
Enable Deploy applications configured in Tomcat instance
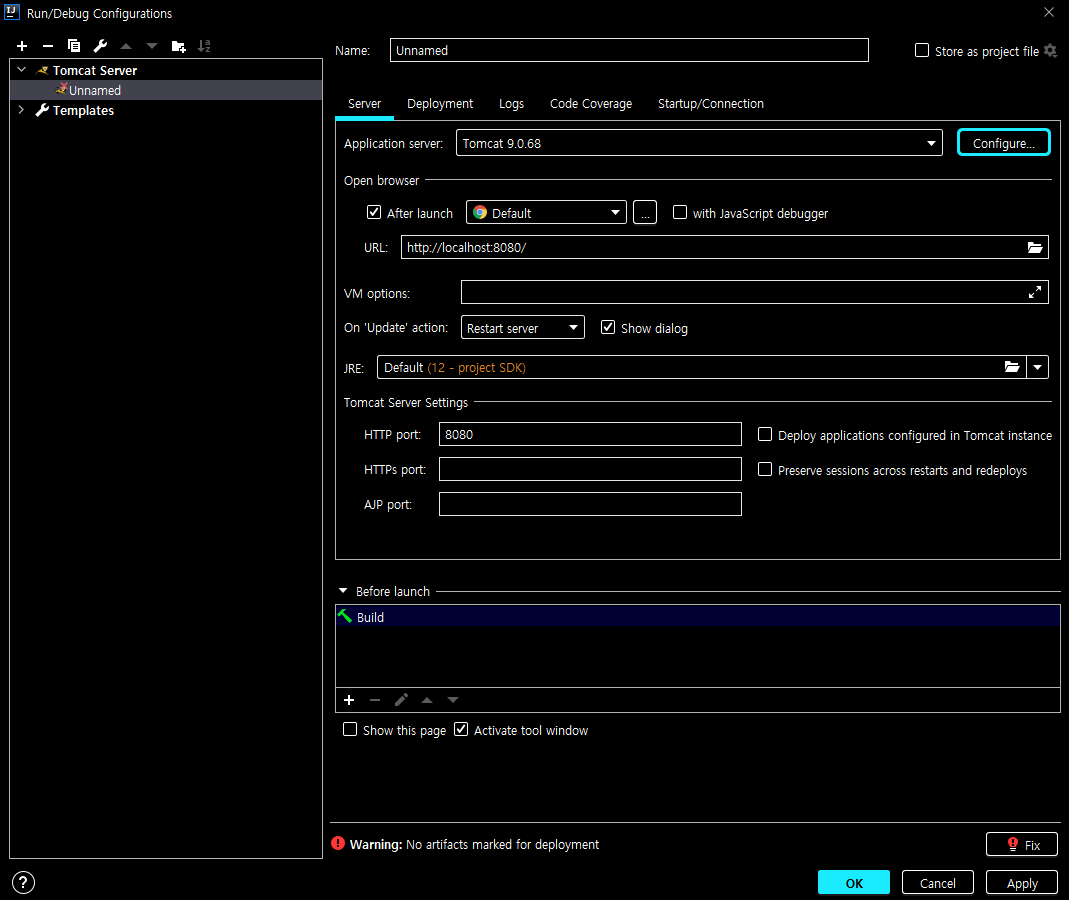click(x=765, y=434)
